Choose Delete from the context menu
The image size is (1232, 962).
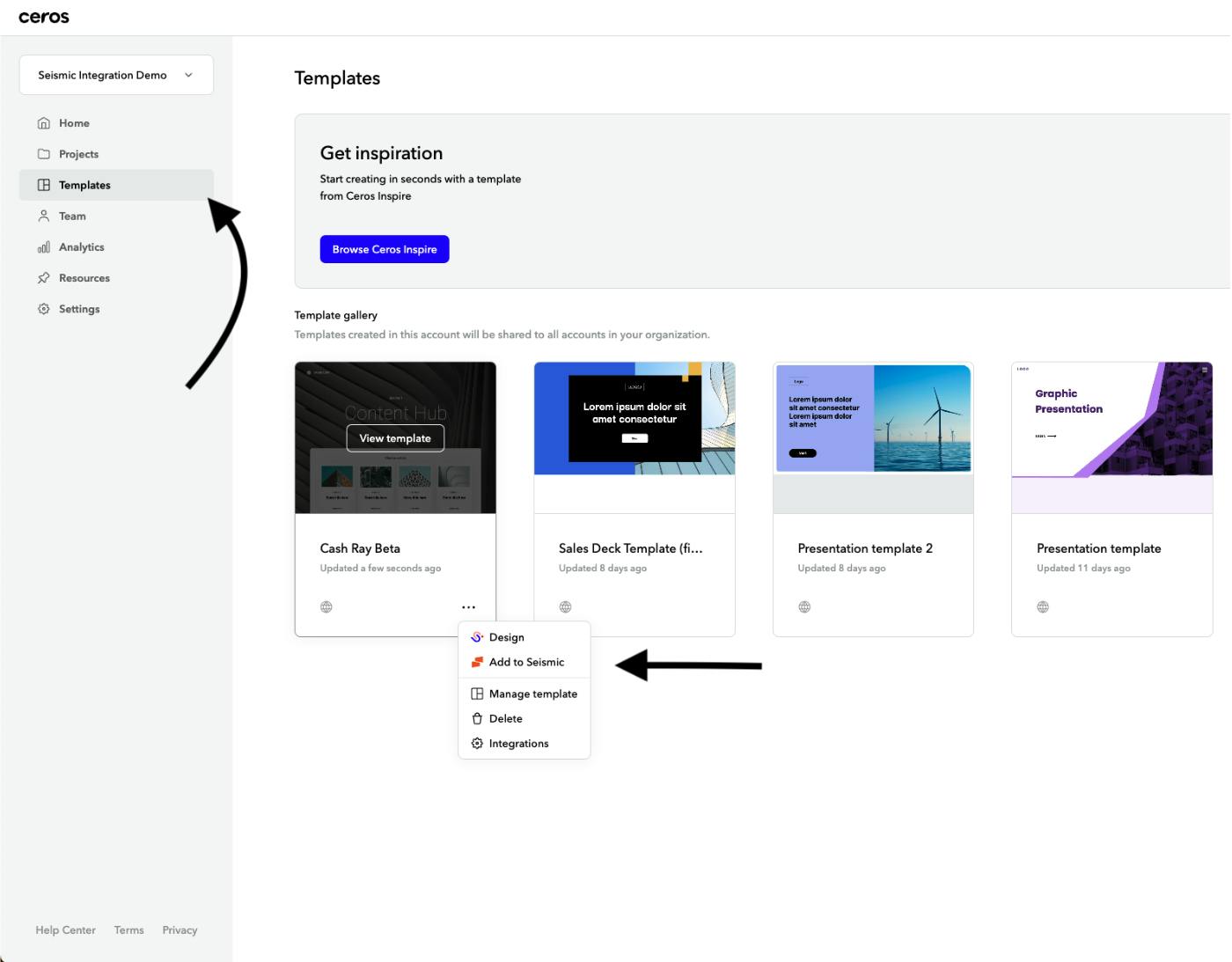[x=524, y=718]
